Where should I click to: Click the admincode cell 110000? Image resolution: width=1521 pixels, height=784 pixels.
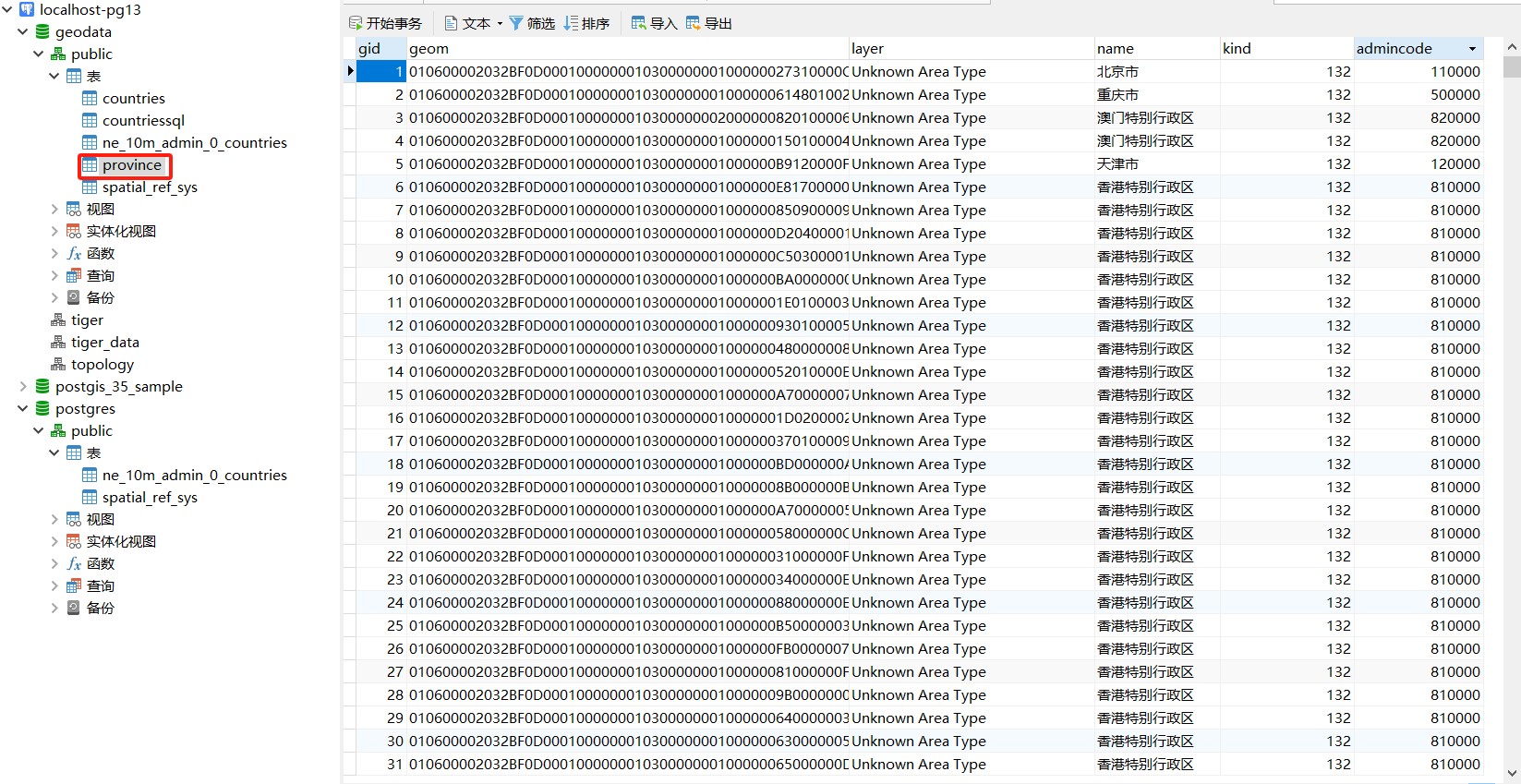pos(1418,71)
